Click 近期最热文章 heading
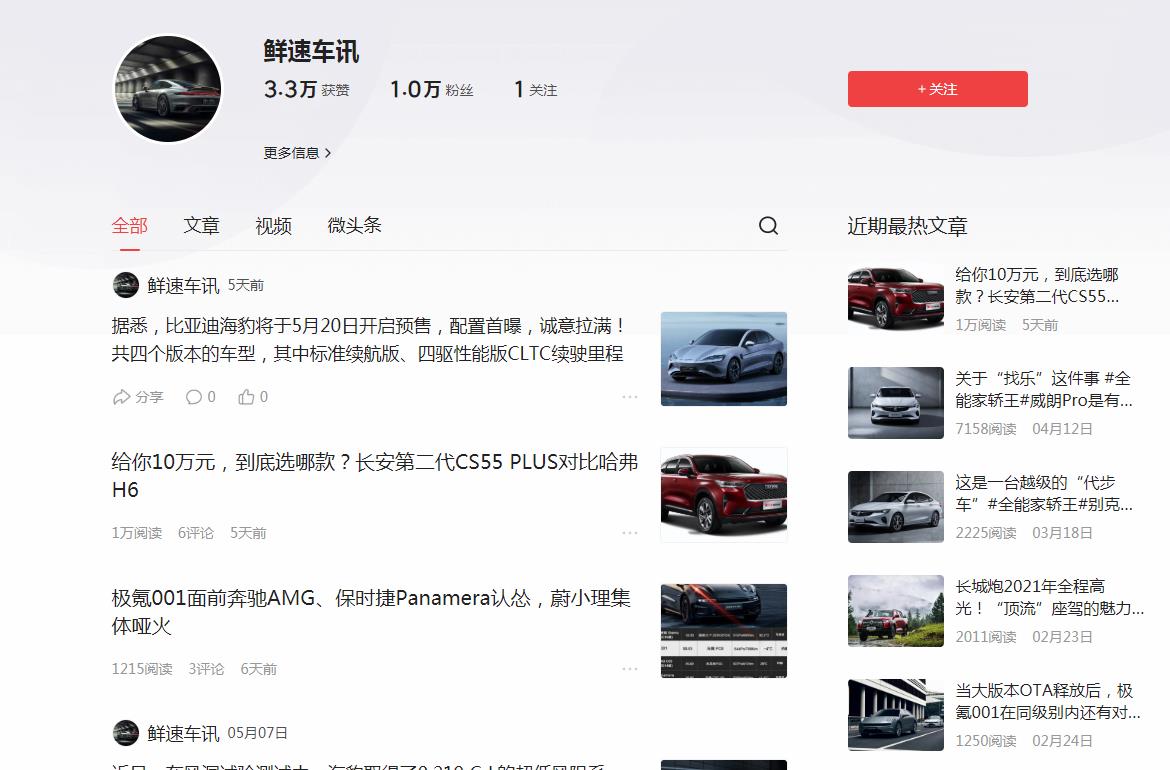Image resolution: width=1170 pixels, height=770 pixels. pyautogui.click(x=907, y=225)
